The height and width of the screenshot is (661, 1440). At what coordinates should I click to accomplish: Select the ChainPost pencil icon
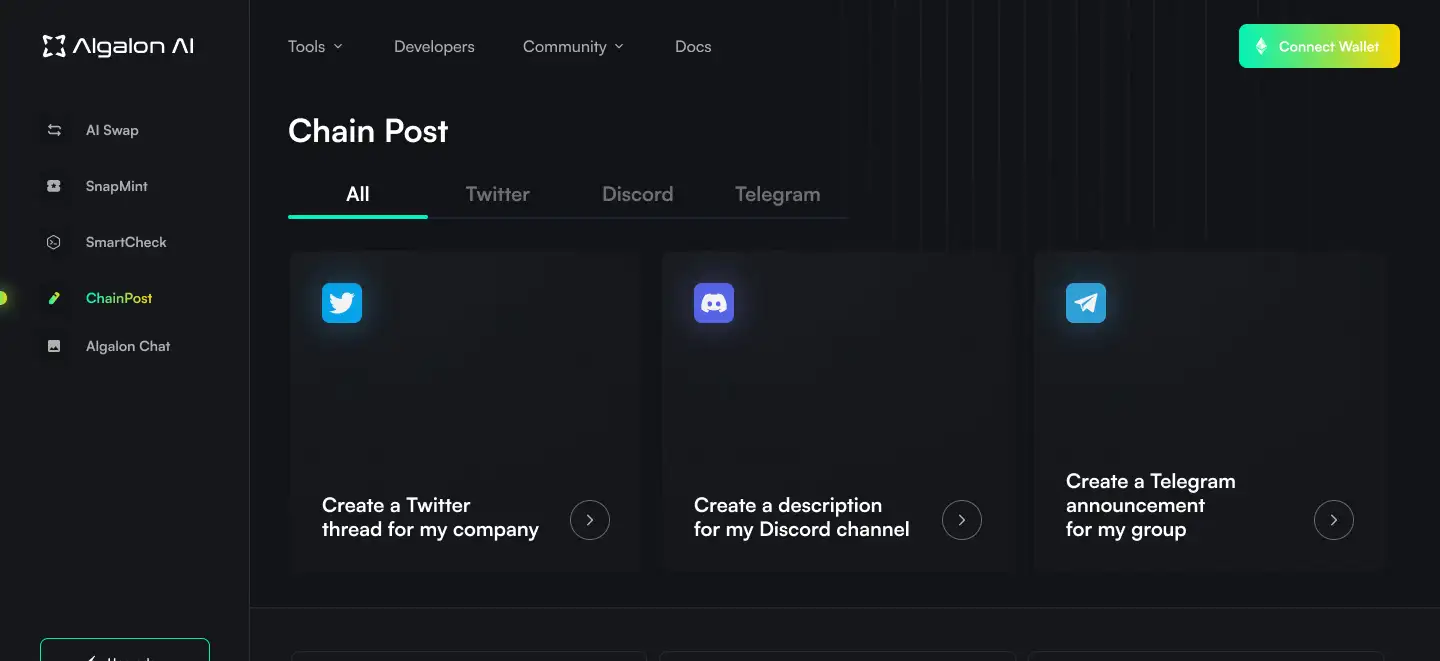pos(54,298)
